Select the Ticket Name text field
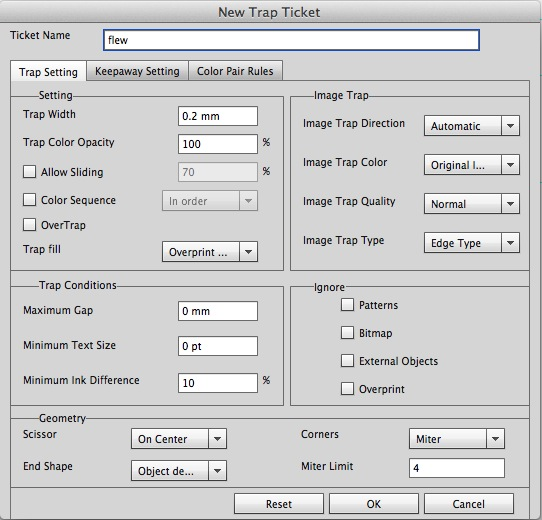 coord(291,40)
